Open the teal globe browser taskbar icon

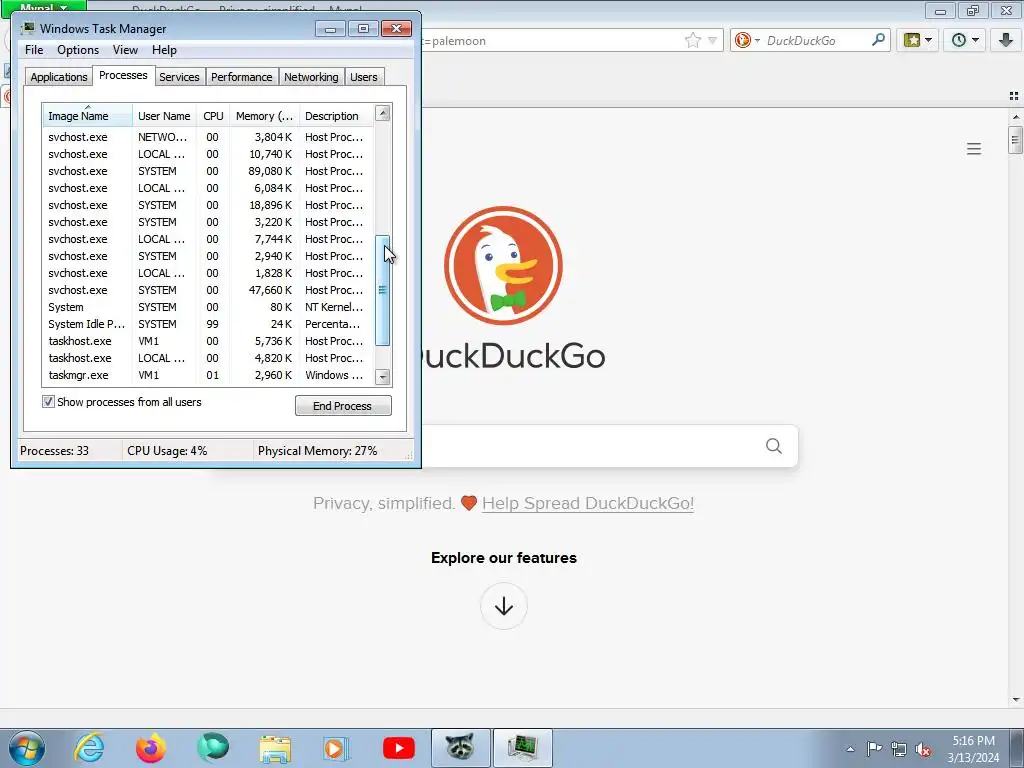coord(213,748)
